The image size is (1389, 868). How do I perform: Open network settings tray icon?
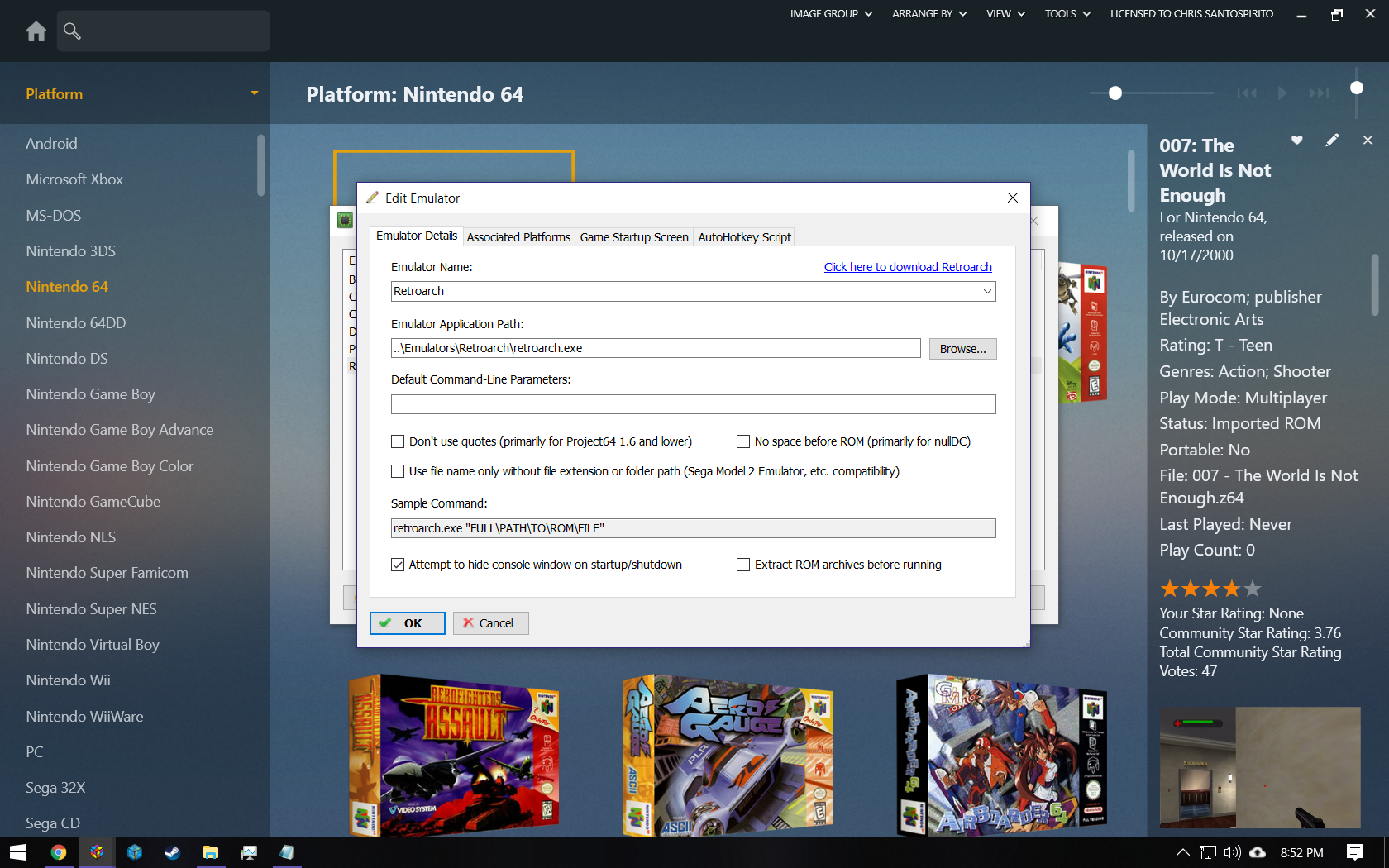click(1208, 852)
